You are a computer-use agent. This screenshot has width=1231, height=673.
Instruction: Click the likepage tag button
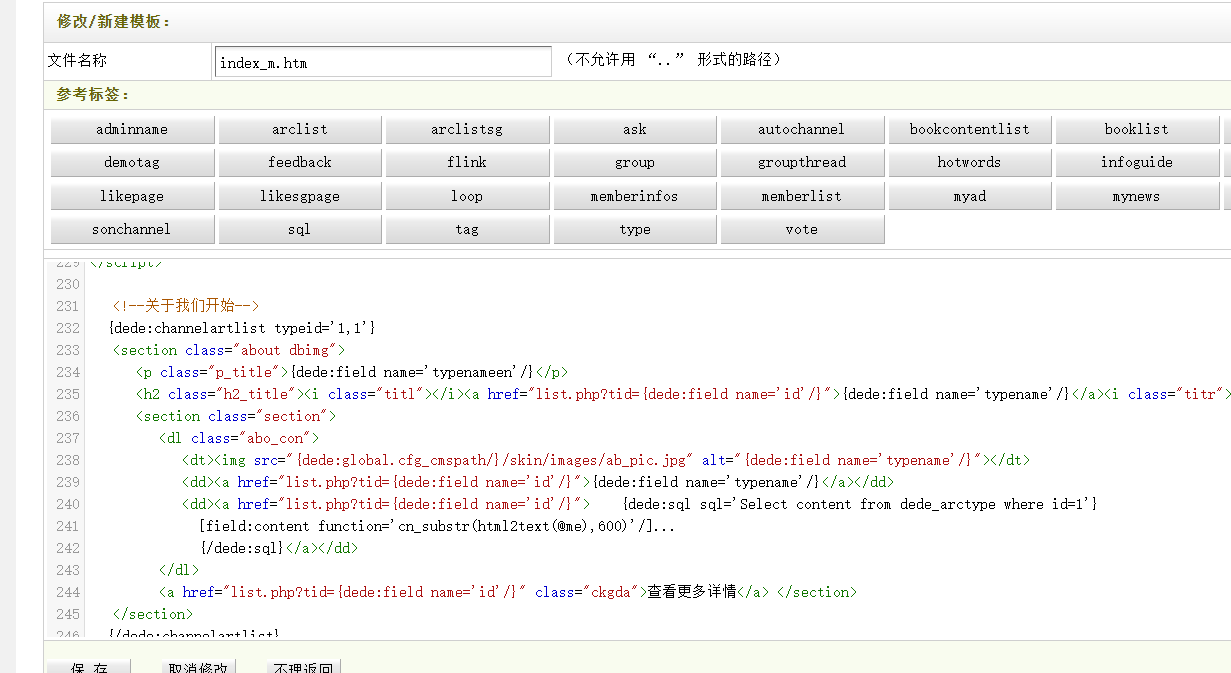[x=132, y=196]
